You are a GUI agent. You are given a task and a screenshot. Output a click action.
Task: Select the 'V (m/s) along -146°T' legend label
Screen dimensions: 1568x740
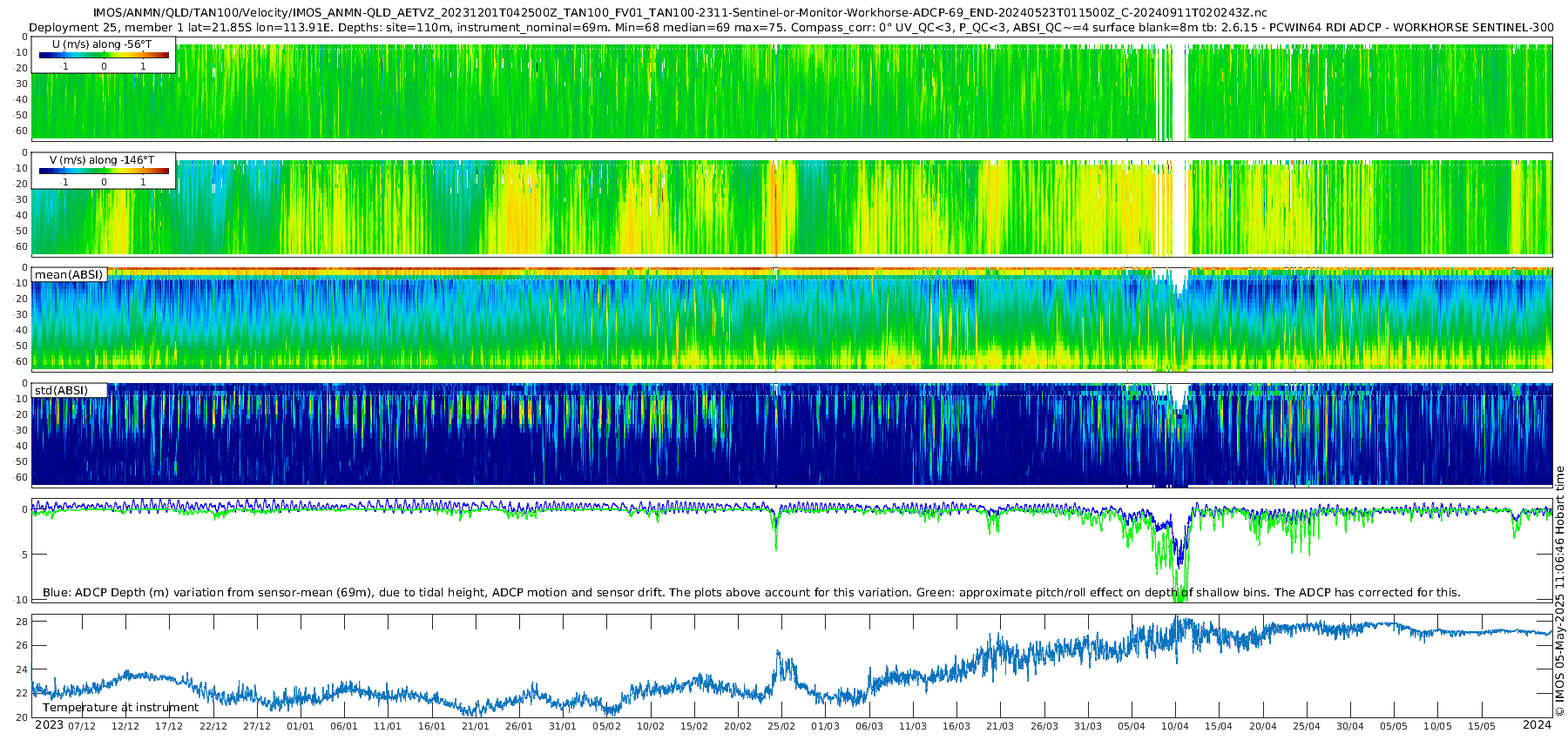(x=102, y=160)
